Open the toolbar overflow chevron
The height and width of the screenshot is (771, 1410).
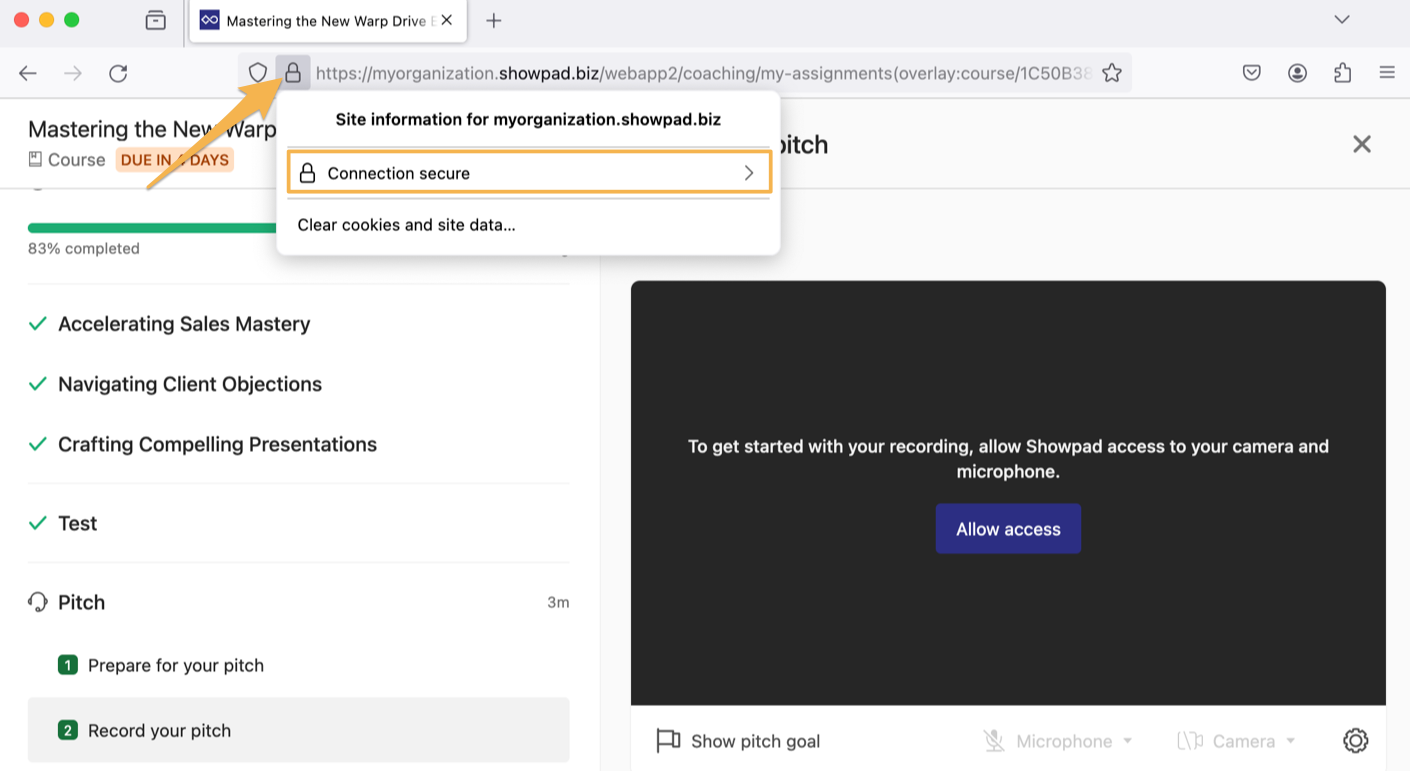[x=1341, y=20]
